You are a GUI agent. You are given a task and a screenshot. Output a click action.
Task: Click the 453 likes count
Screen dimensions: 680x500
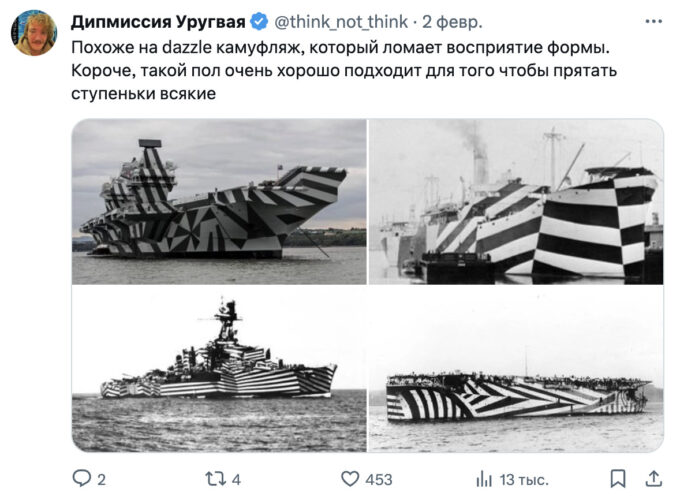pyautogui.click(x=379, y=480)
